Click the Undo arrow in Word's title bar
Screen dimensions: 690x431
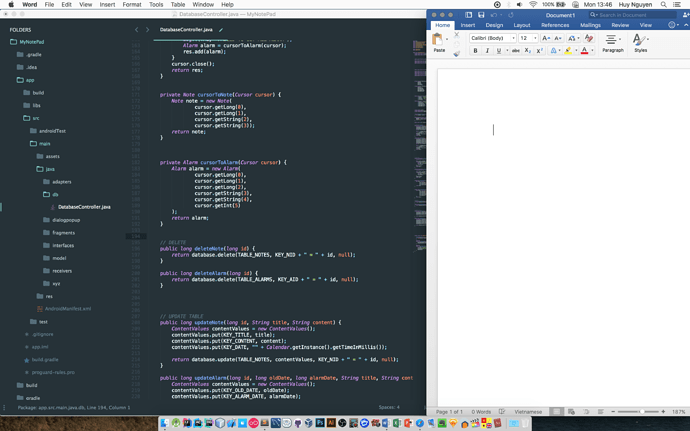pos(494,15)
